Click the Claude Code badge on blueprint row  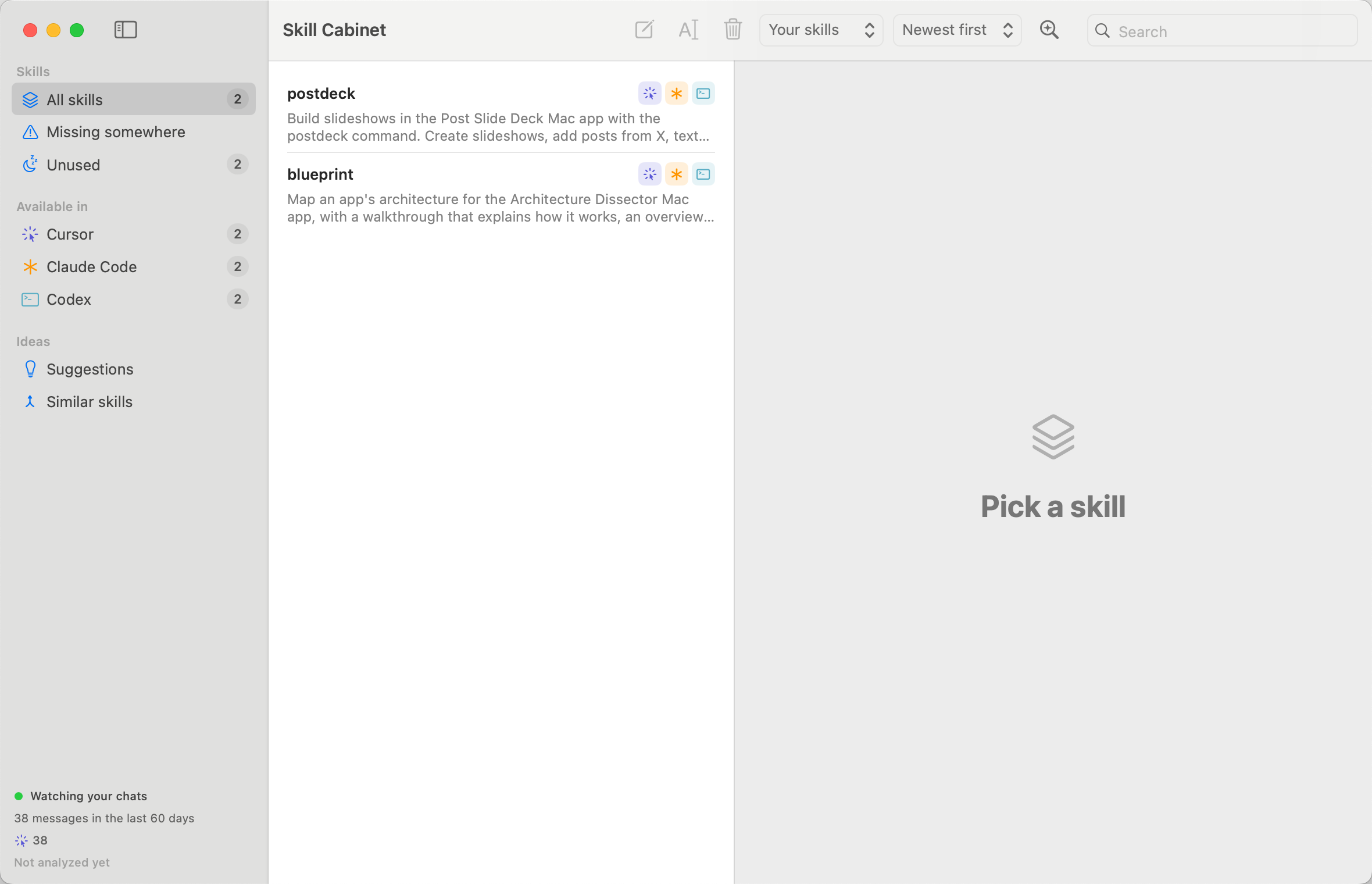click(x=677, y=174)
